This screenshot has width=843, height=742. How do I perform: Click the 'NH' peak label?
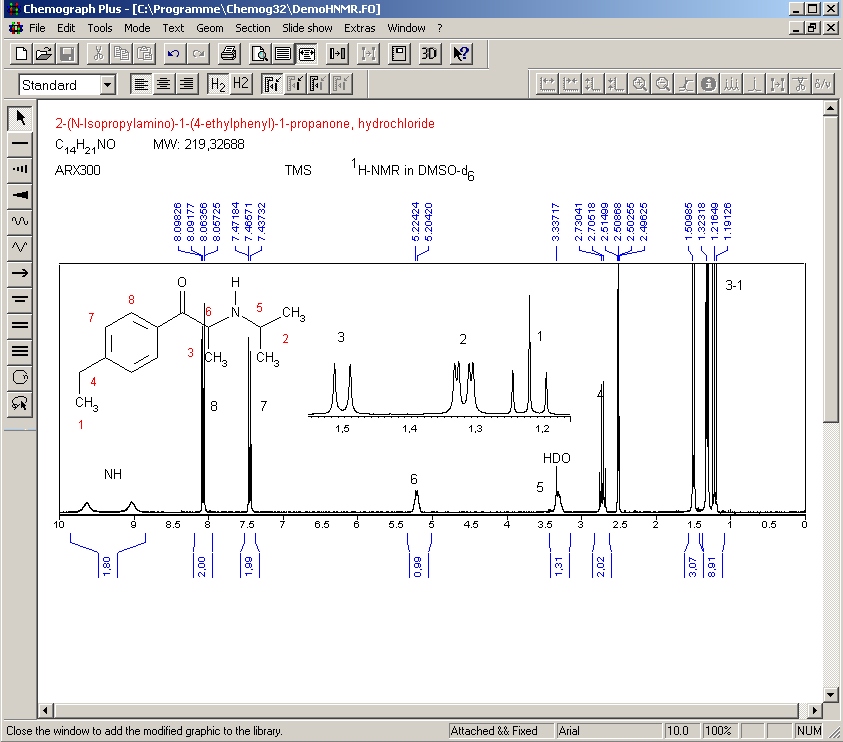[x=113, y=474]
